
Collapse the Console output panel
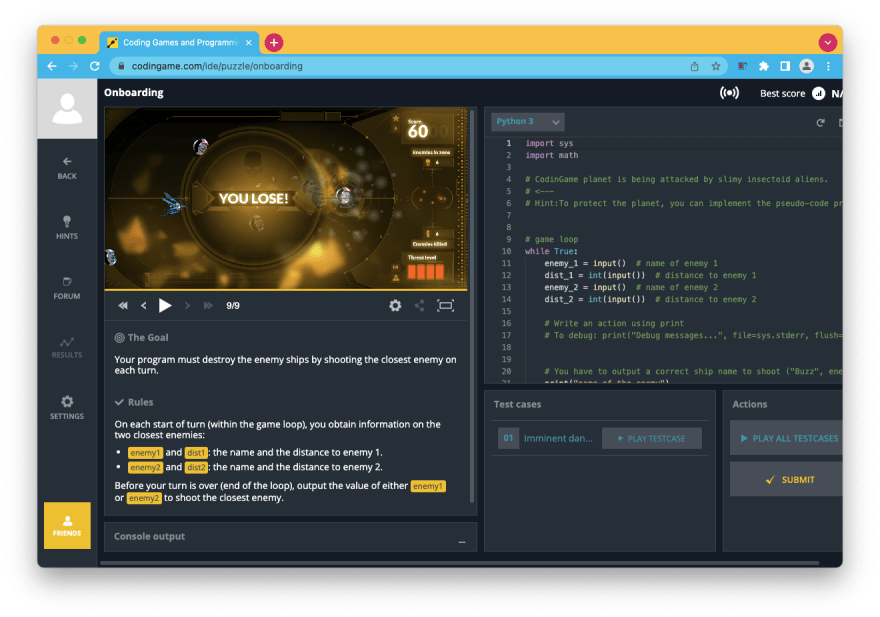click(462, 542)
